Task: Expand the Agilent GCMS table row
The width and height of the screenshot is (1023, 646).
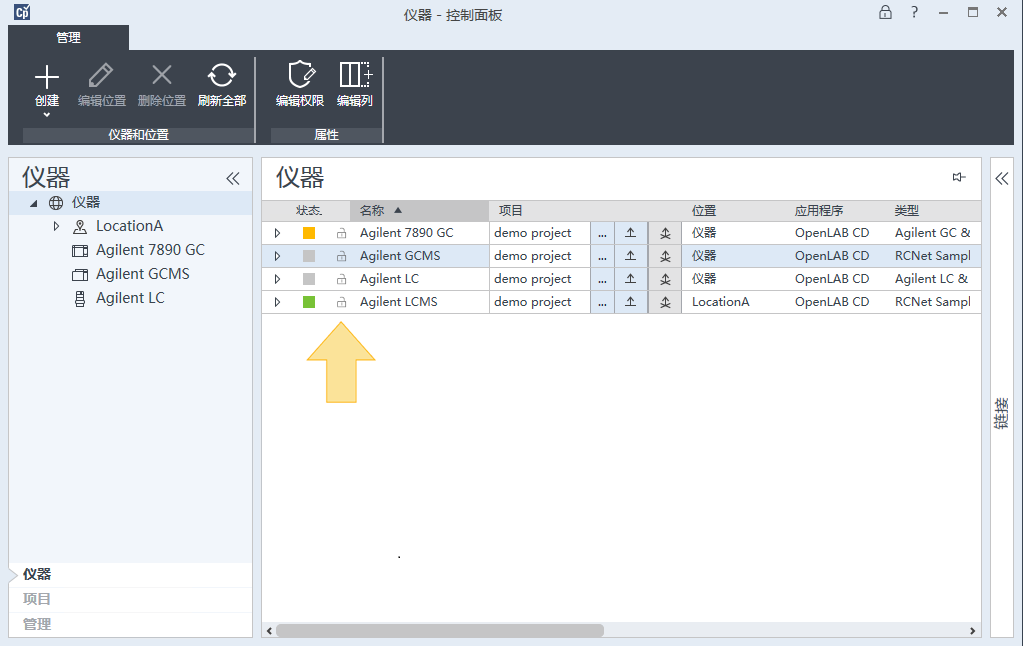Action: [277, 256]
